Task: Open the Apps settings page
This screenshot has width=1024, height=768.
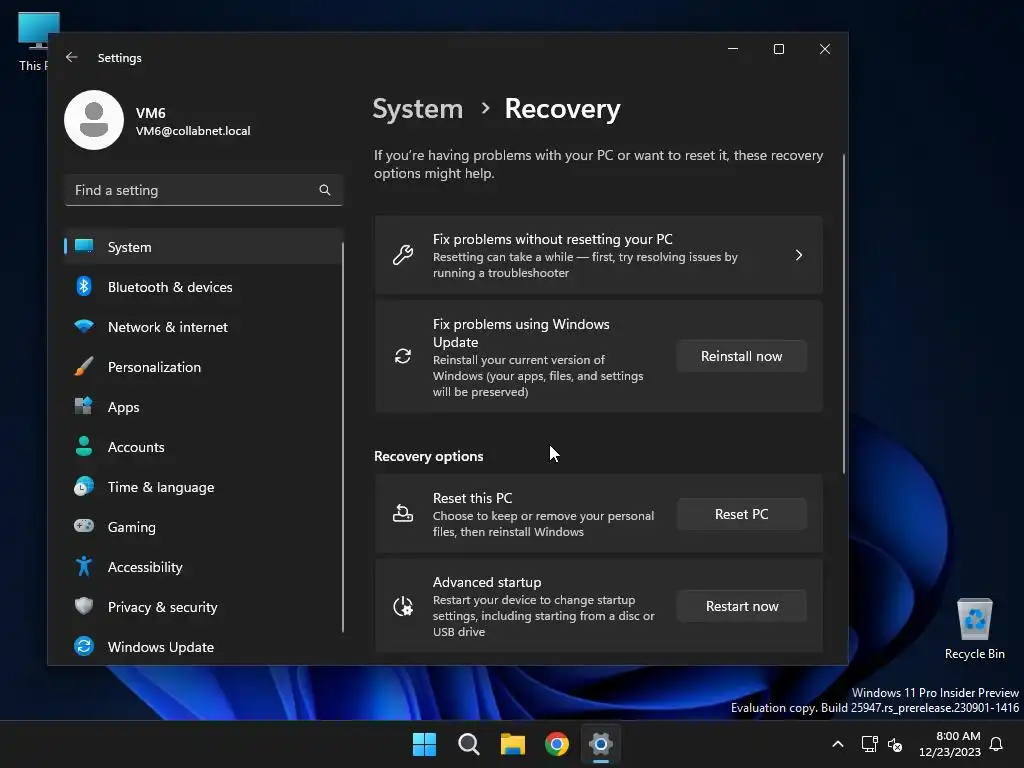Action: click(203, 407)
